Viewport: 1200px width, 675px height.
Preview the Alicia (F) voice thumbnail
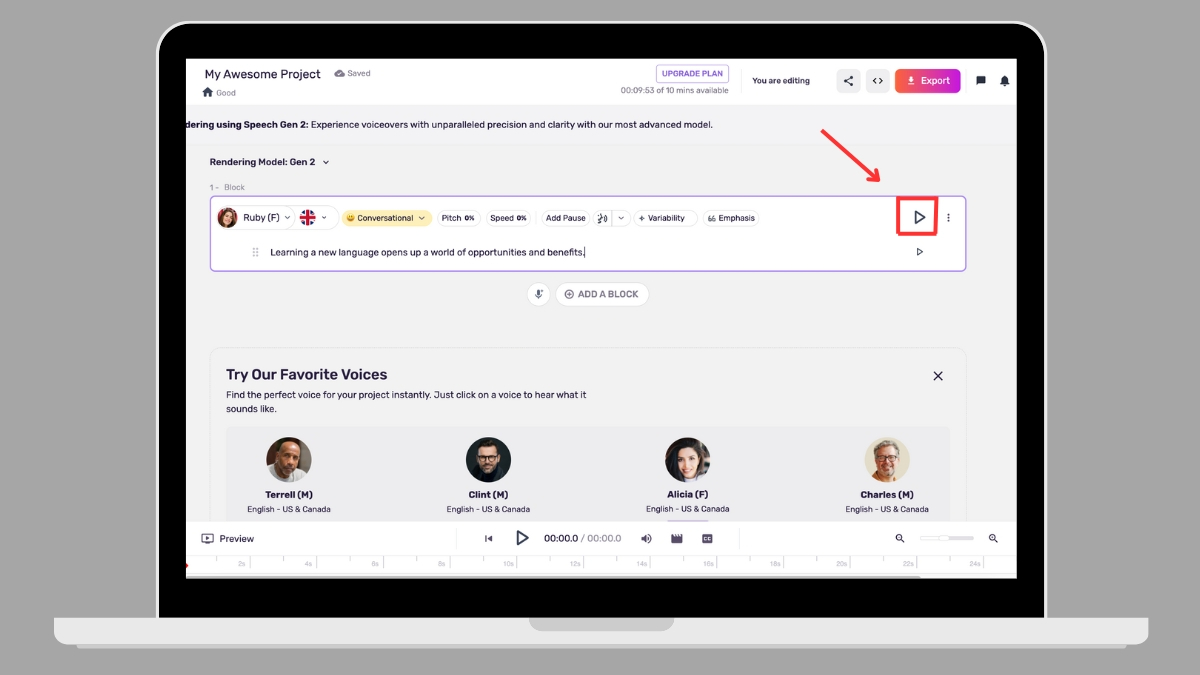[x=687, y=460]
